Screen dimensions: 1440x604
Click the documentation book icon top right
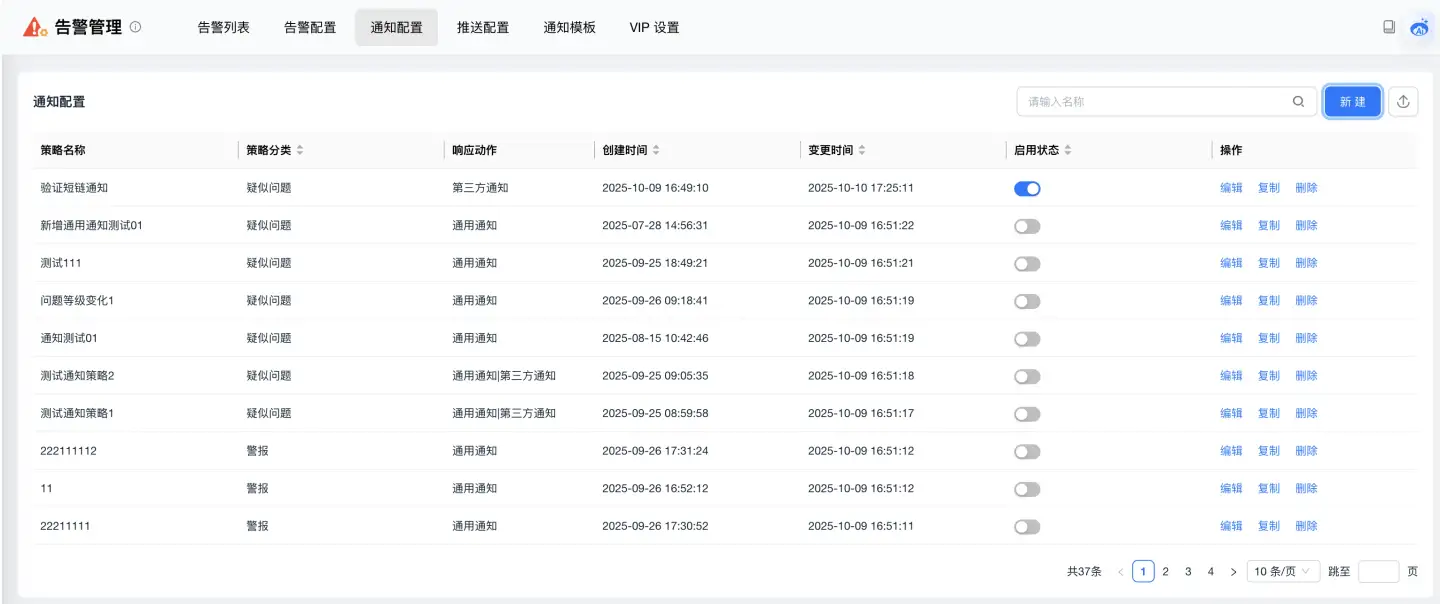coord(1388,27)
